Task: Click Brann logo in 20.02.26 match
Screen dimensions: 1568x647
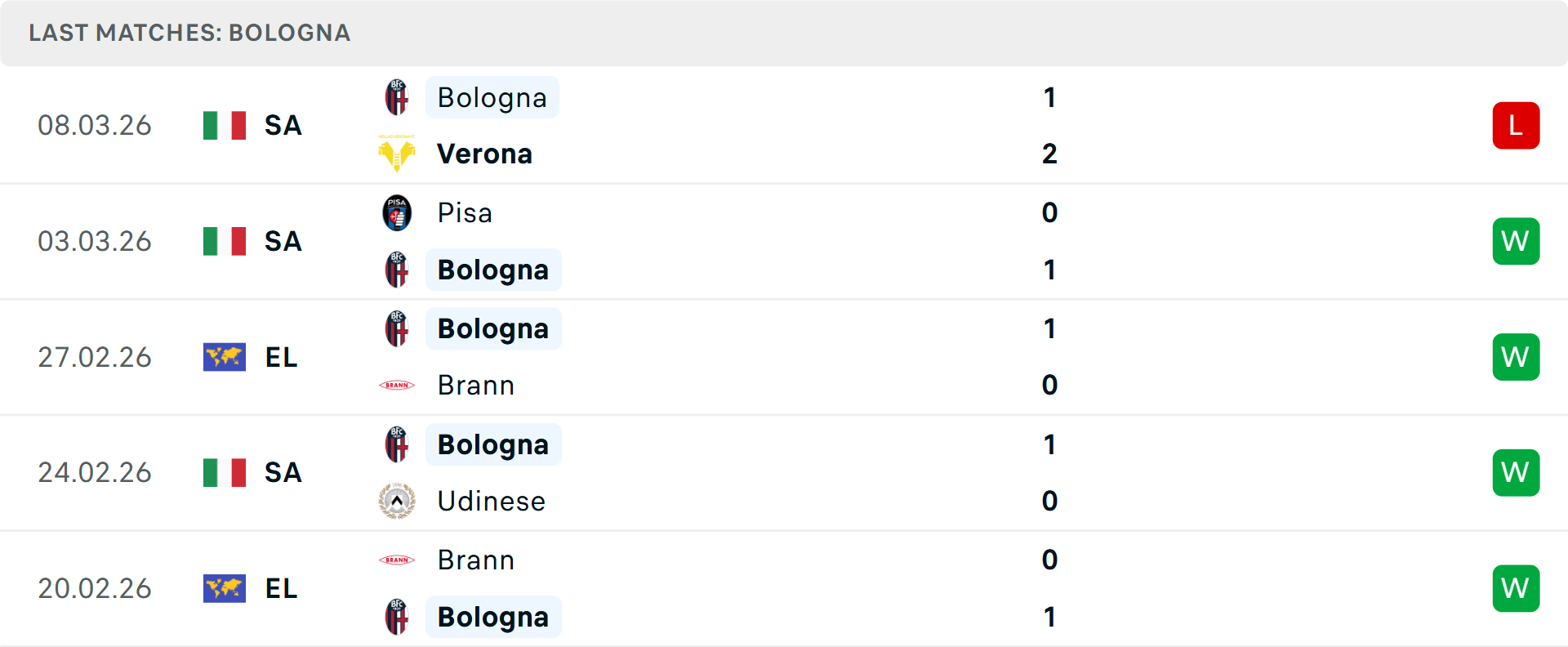Action: click(397, 560)
